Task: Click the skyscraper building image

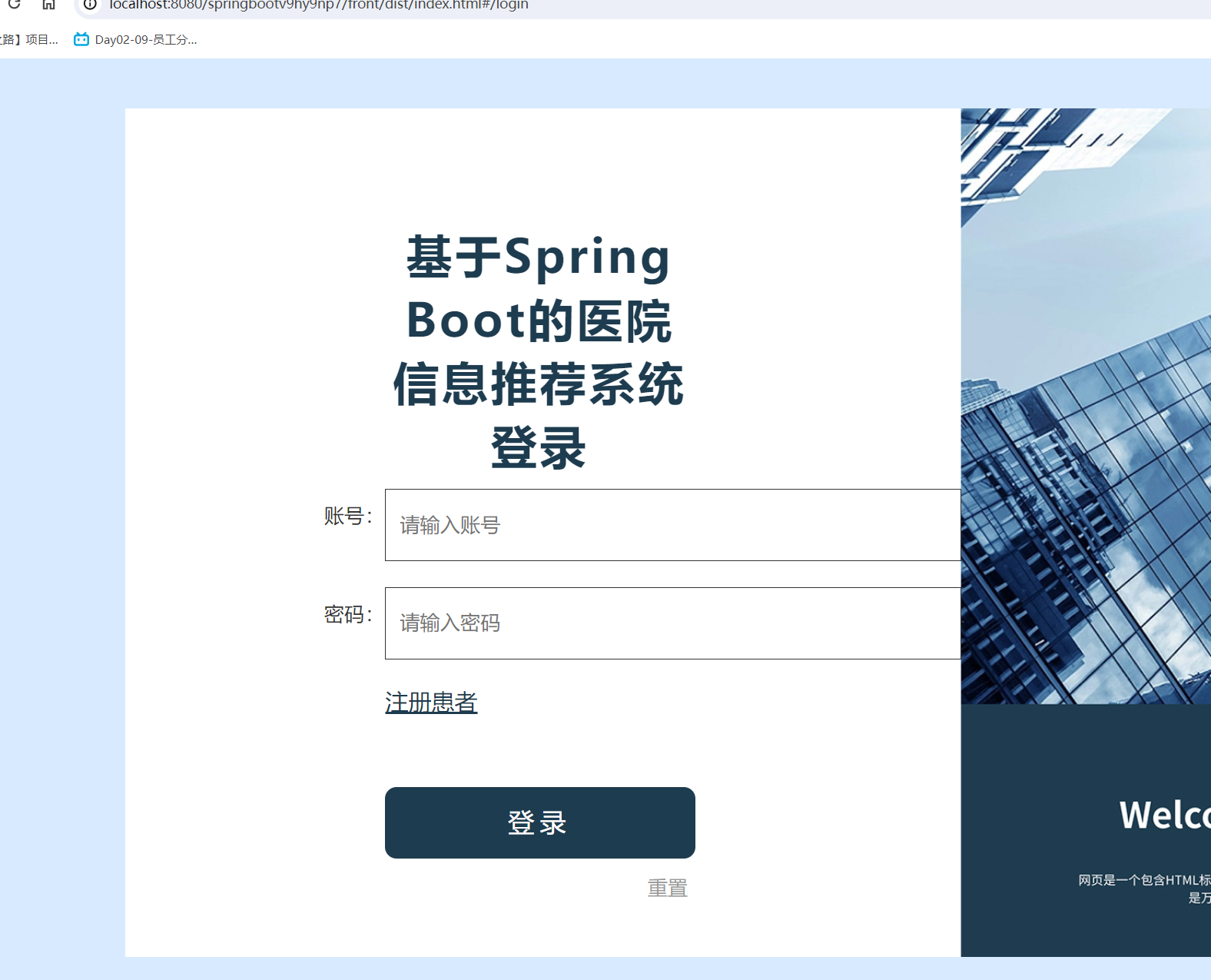Action: [x=1086, y=406]
